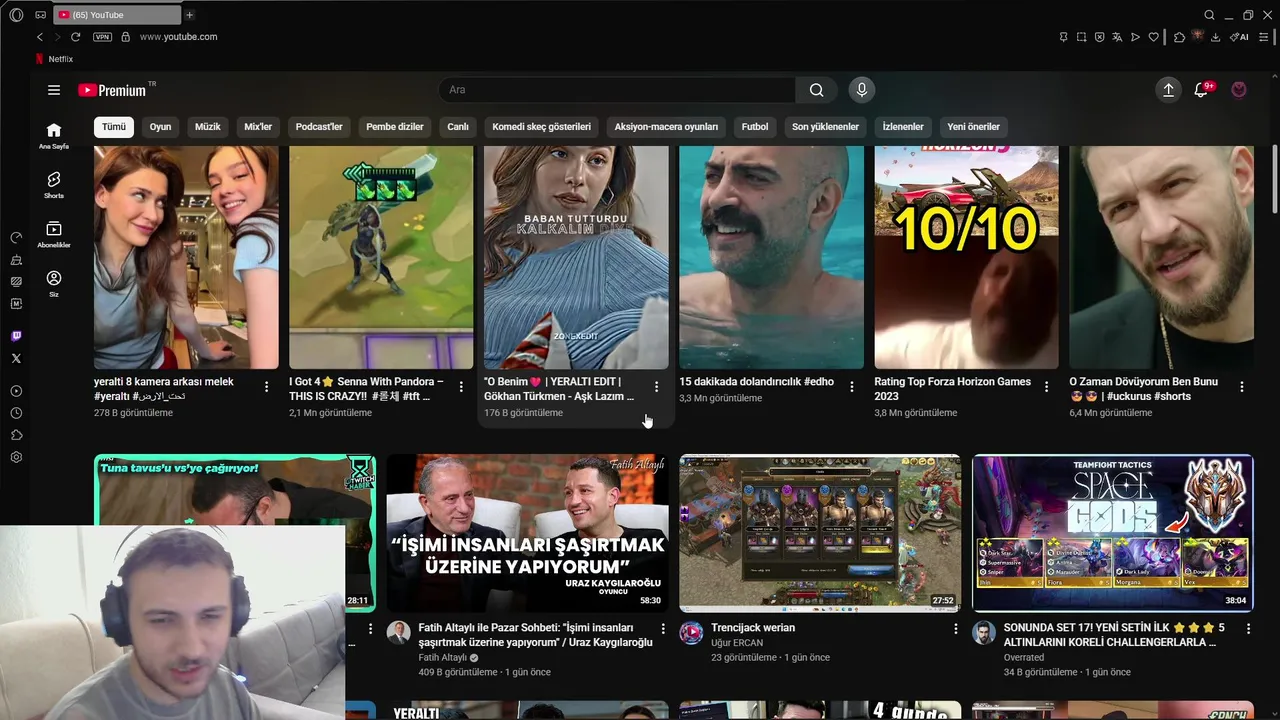Open the upload/create video button
This screenshot has width=1280, height=720.
1168,90
